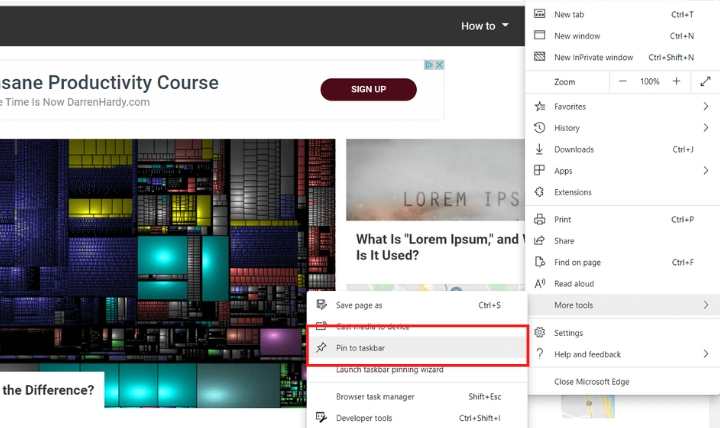The width and height of the screenshot is (720, 428).
Task: Select Launch taskbar pinning wizard
Action: pyautogui.click(x=417, y=369)
